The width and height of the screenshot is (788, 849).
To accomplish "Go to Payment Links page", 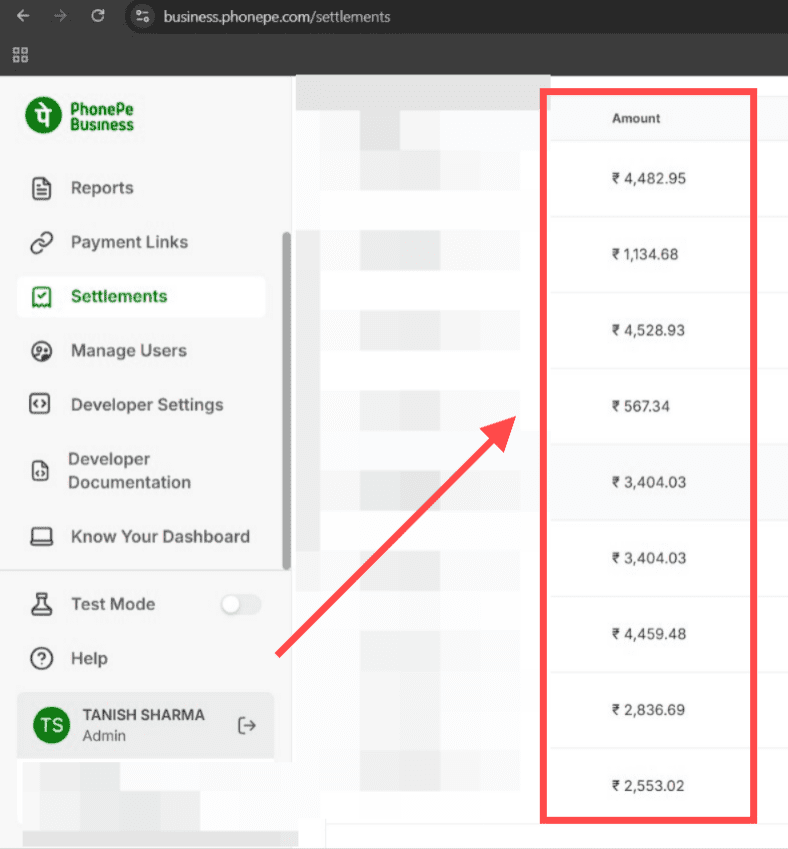I will 129,242.
